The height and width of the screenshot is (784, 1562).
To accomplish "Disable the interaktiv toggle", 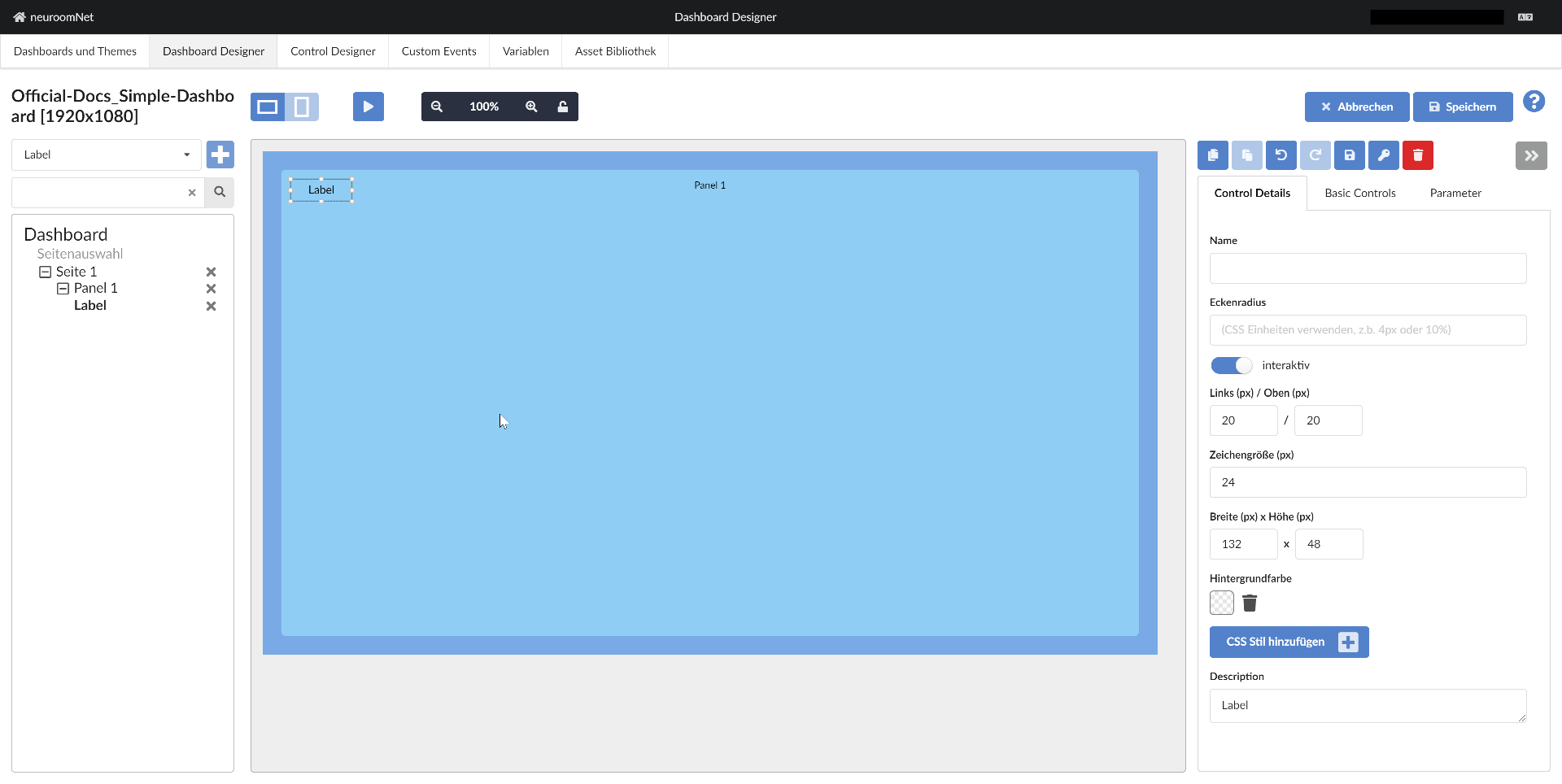I will (1231, 365).
